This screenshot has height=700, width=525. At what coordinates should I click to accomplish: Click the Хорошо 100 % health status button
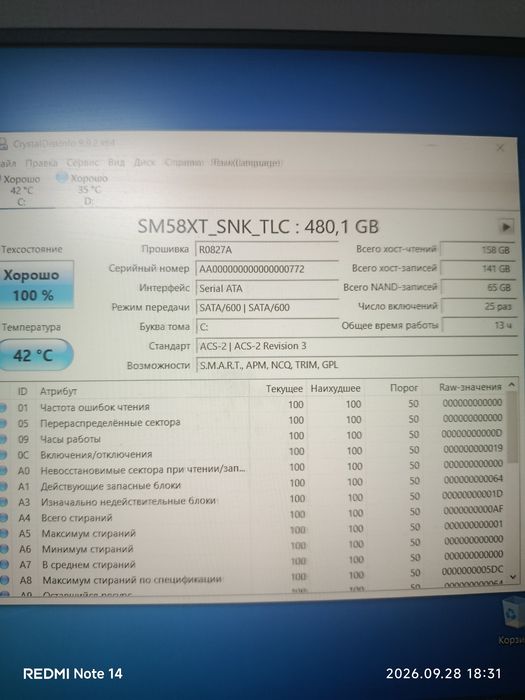click(36, 284)
